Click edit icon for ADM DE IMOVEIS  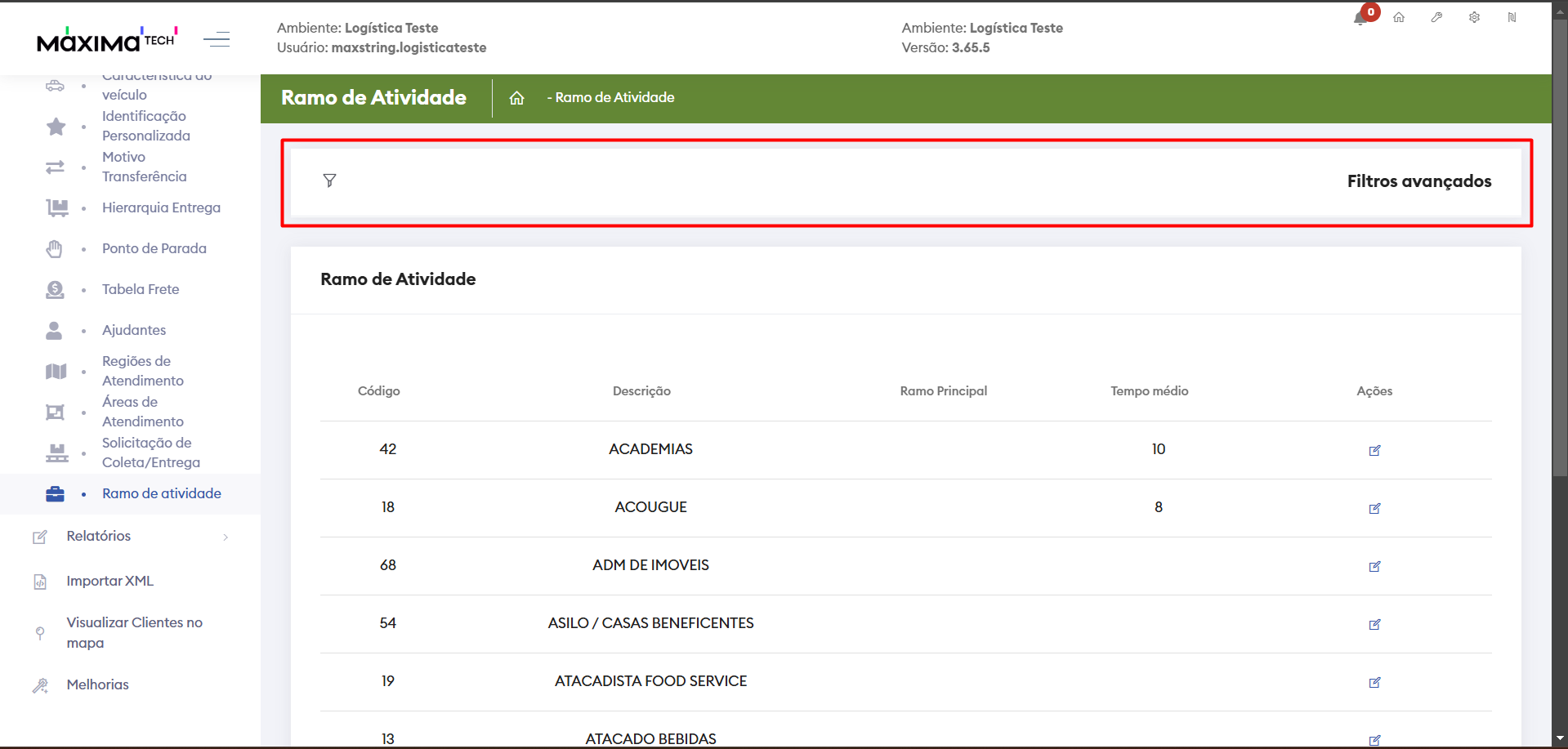(1374, 566)
